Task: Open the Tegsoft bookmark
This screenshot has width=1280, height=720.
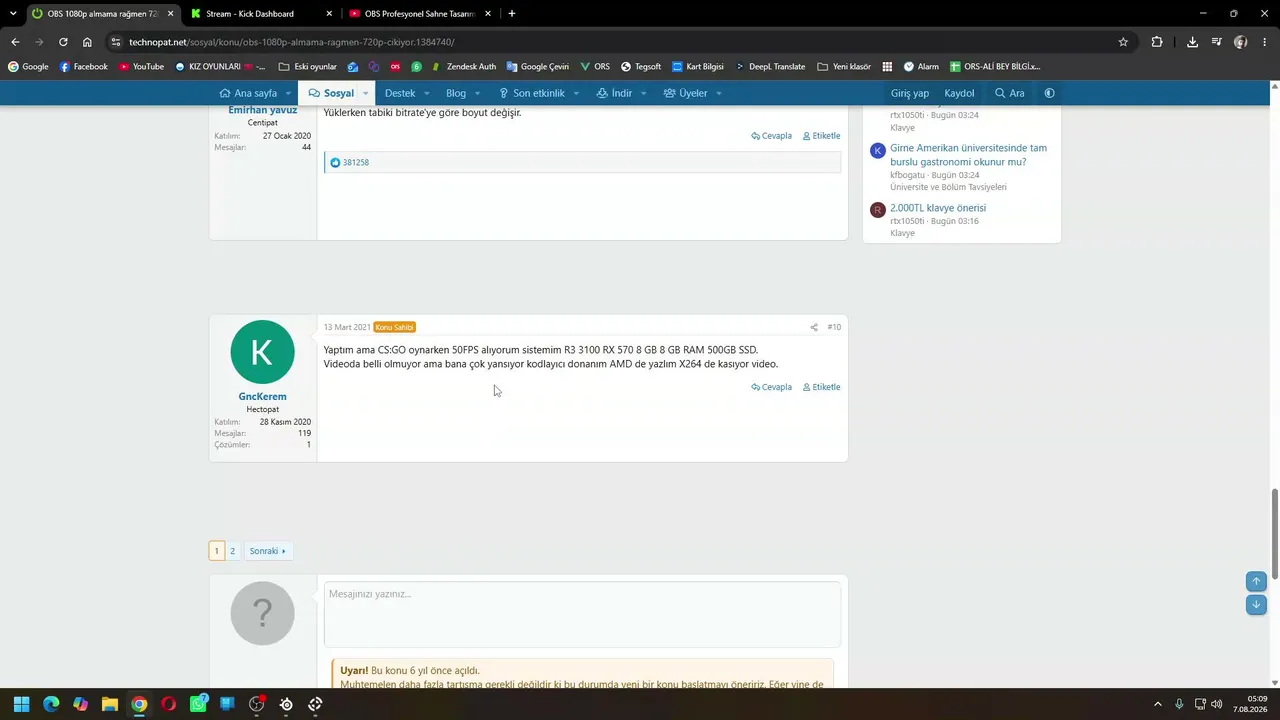Action: [640, 67]
